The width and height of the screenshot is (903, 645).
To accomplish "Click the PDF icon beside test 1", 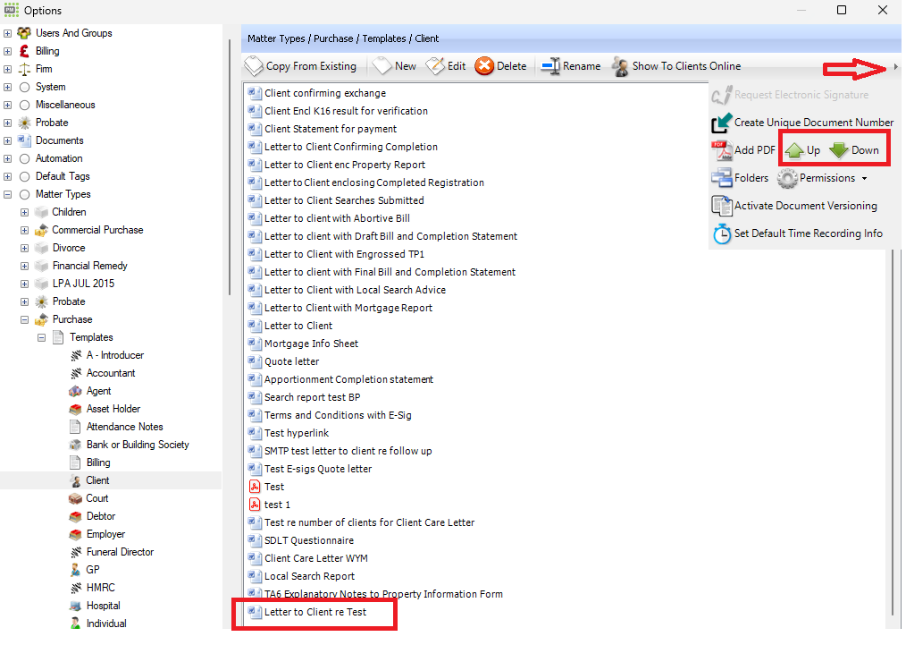I will tap(255, 504).
